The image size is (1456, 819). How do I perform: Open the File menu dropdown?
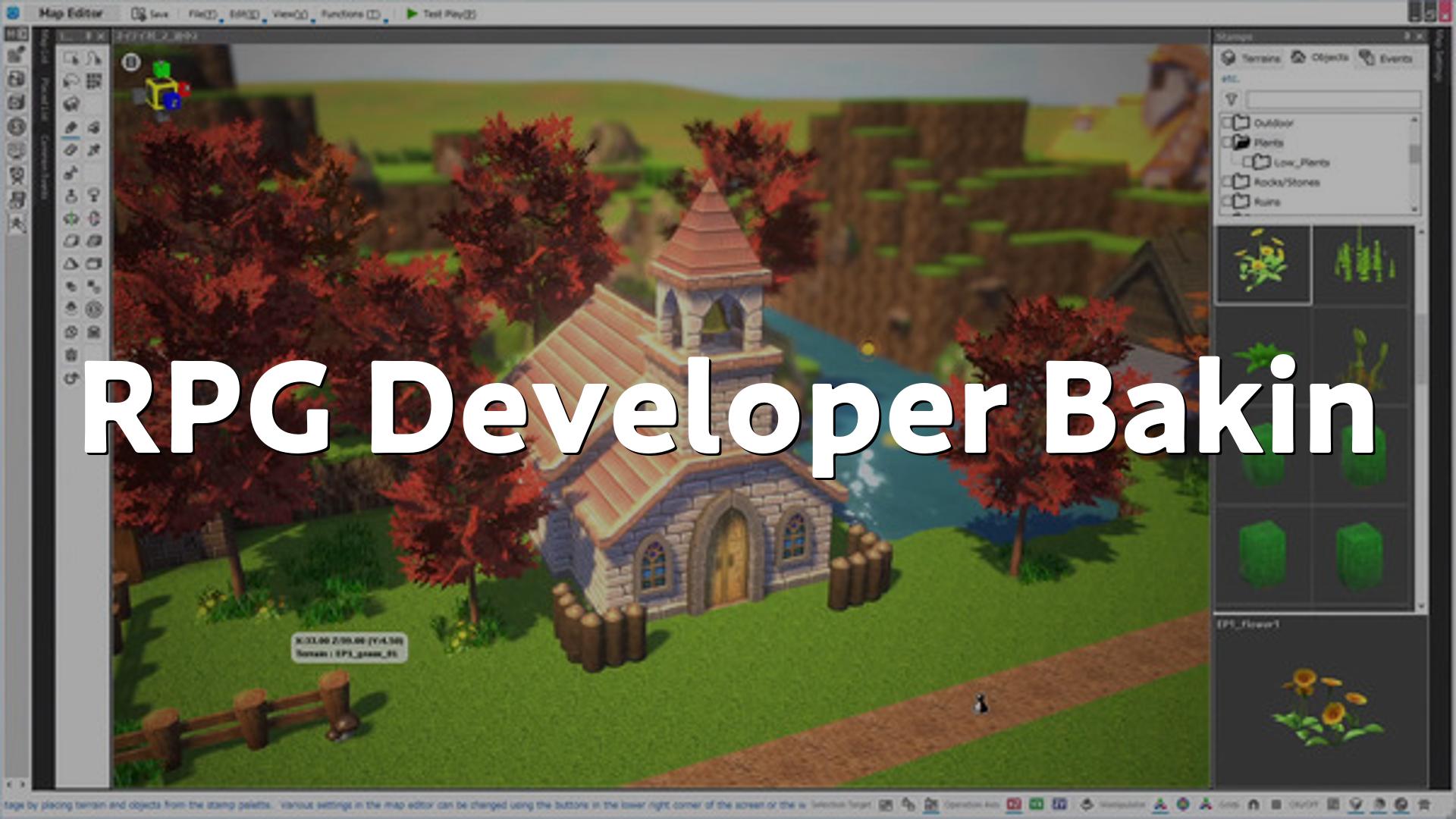coord(202,14)
